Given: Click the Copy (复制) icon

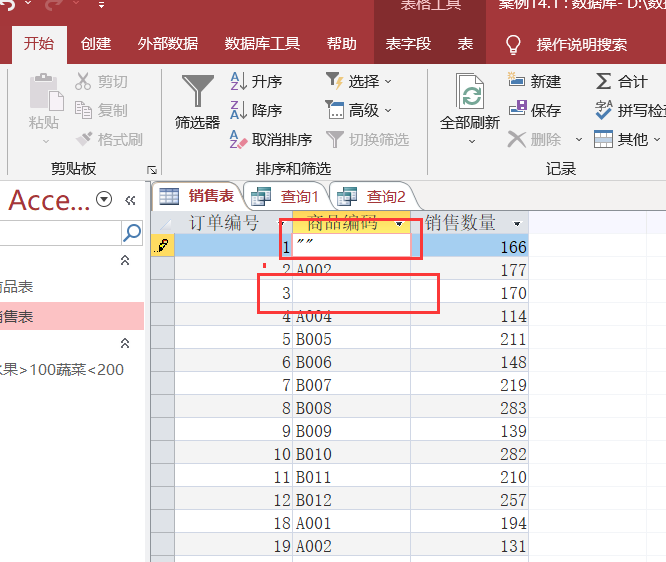Looking at the screenshot, I should (x=83, y=110).
